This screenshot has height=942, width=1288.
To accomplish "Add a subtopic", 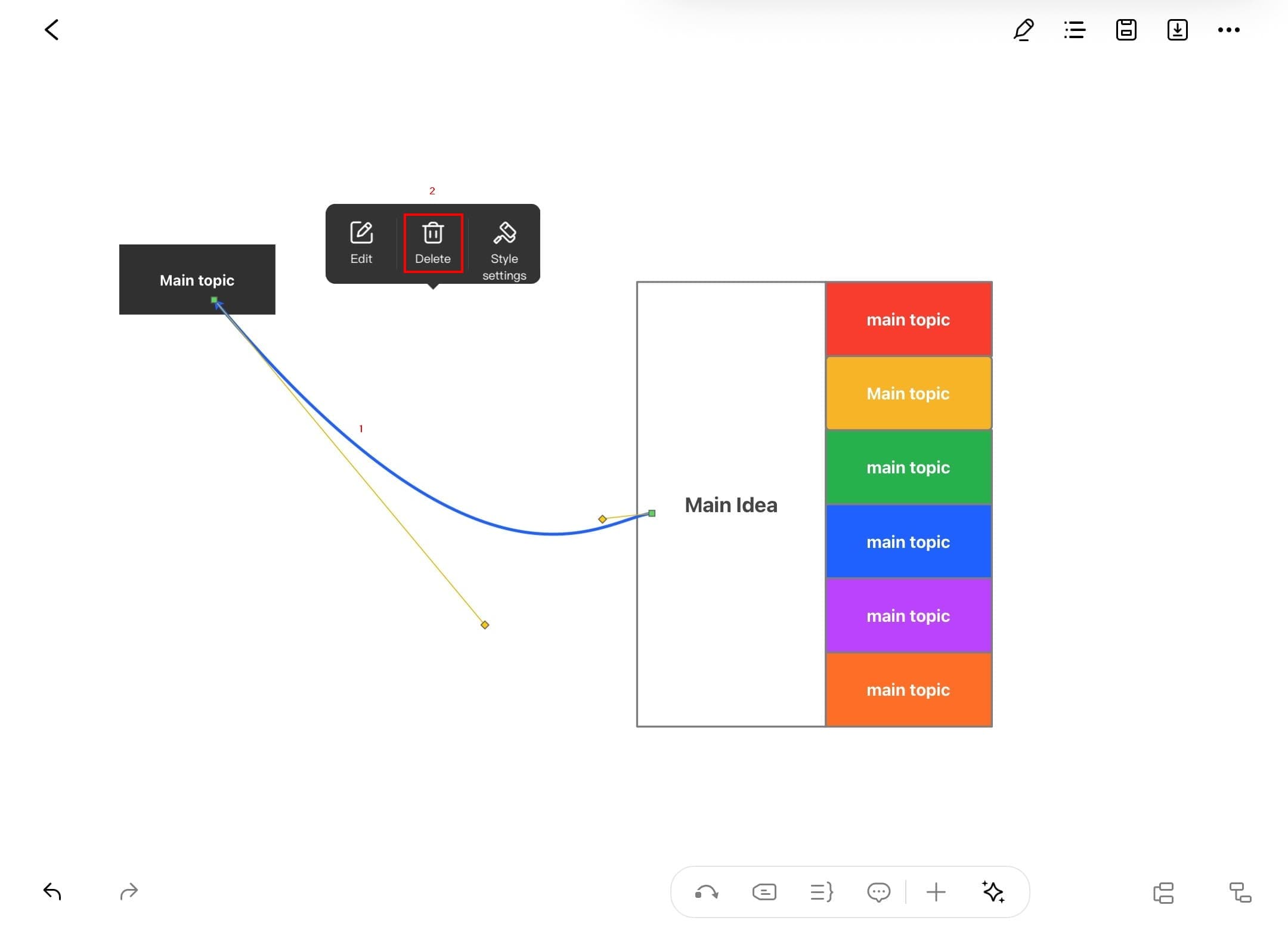I will 1240,893.
